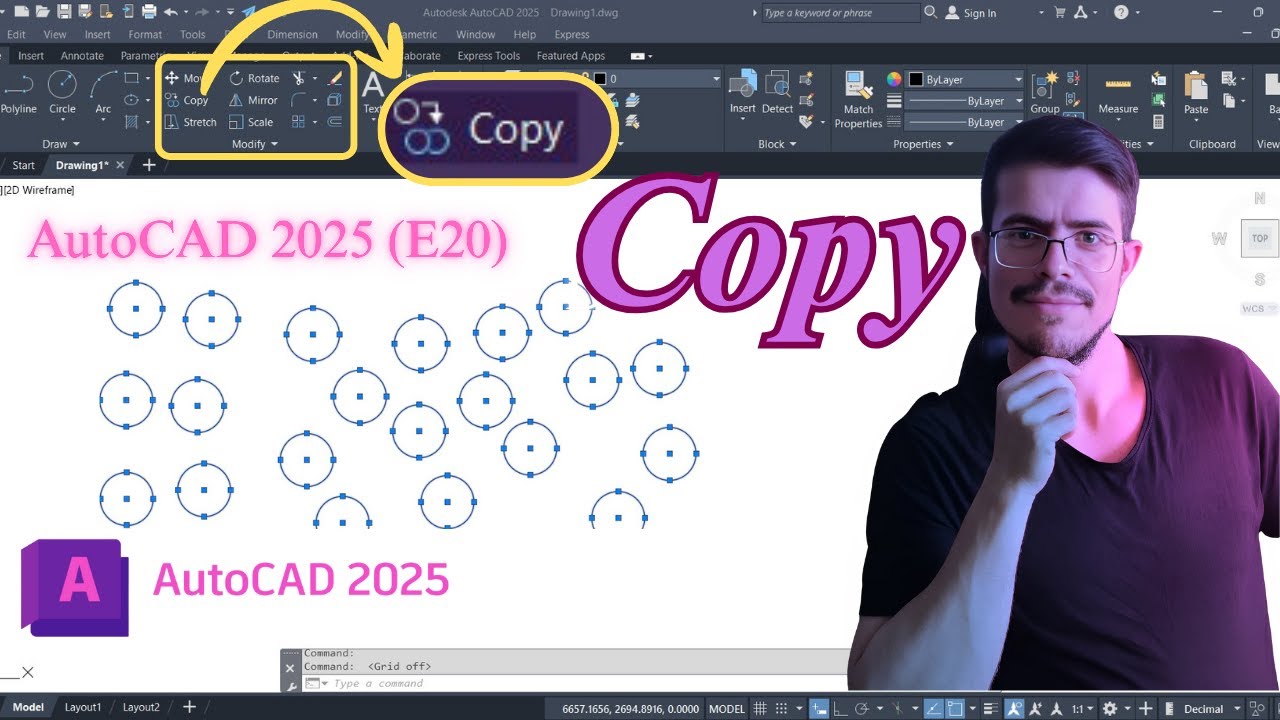Click the black layer color swatch
Image resolution: width=1280 pixels, height=720 pixels.
click(x=600, y=78)
